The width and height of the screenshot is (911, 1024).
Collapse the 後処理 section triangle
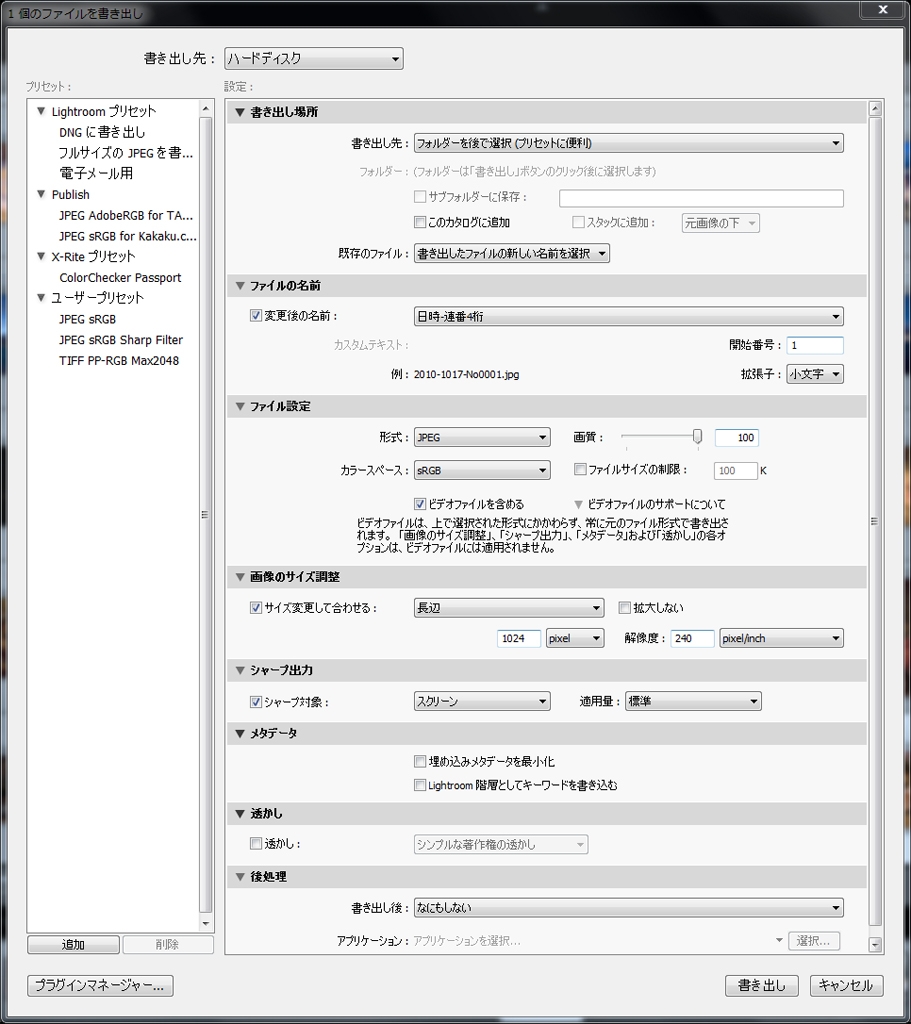click(239, 877)
